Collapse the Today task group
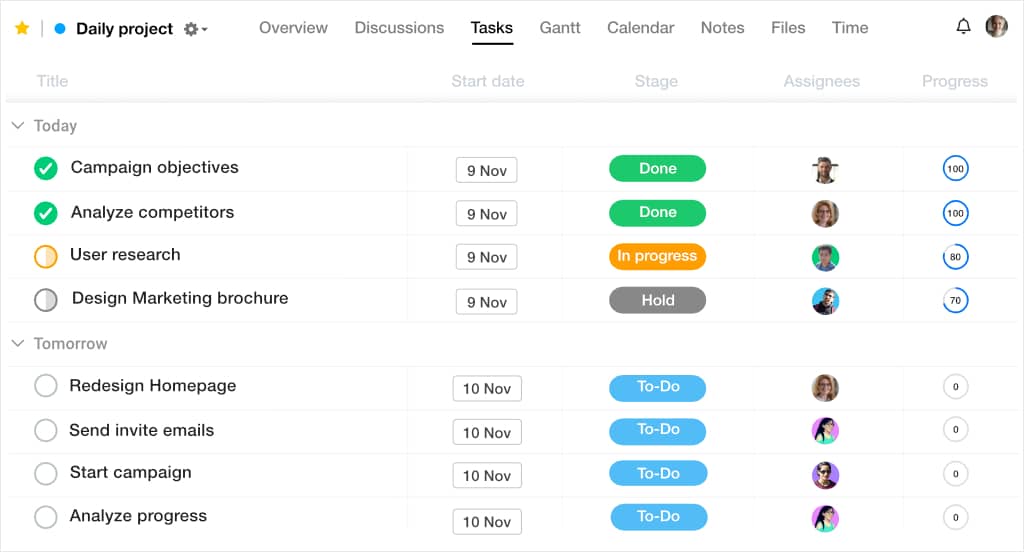Viewport: 1024px width, 552px height. coord(17,126)
